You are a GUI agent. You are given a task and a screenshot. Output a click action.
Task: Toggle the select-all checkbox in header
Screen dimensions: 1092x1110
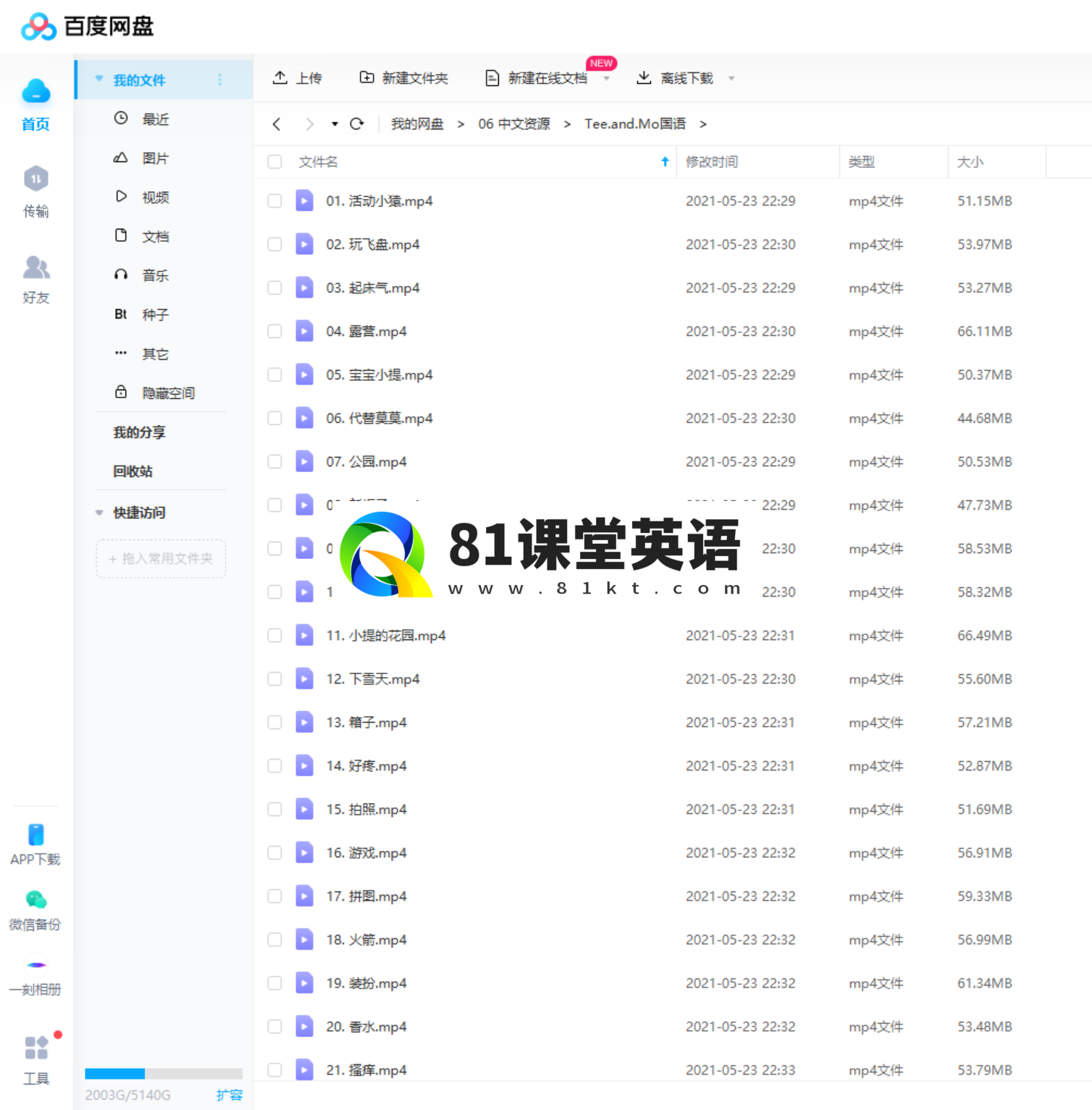click(x=274, y=161)
